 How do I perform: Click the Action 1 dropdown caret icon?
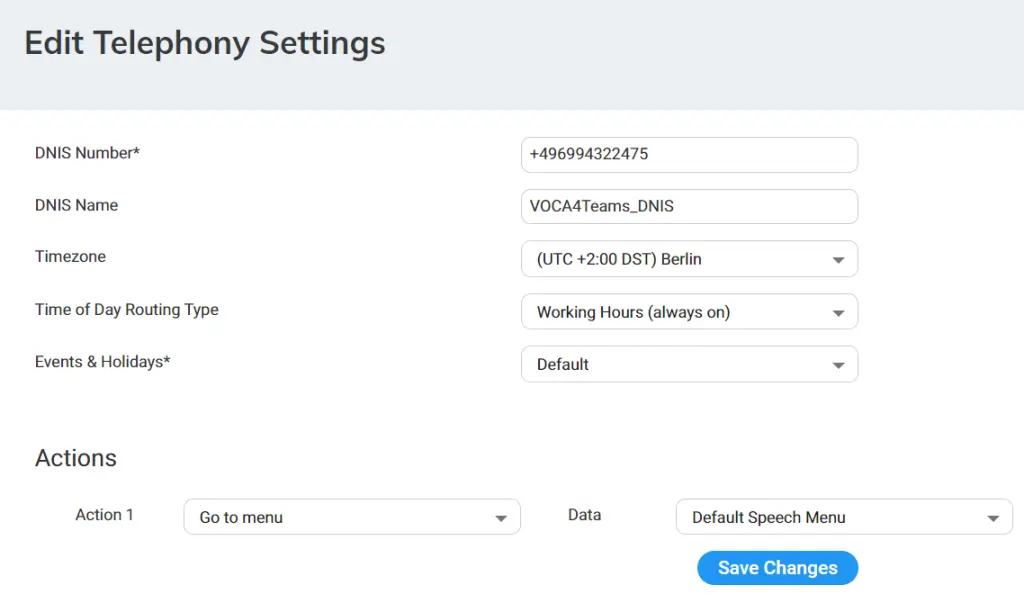(x=501, y=518)
